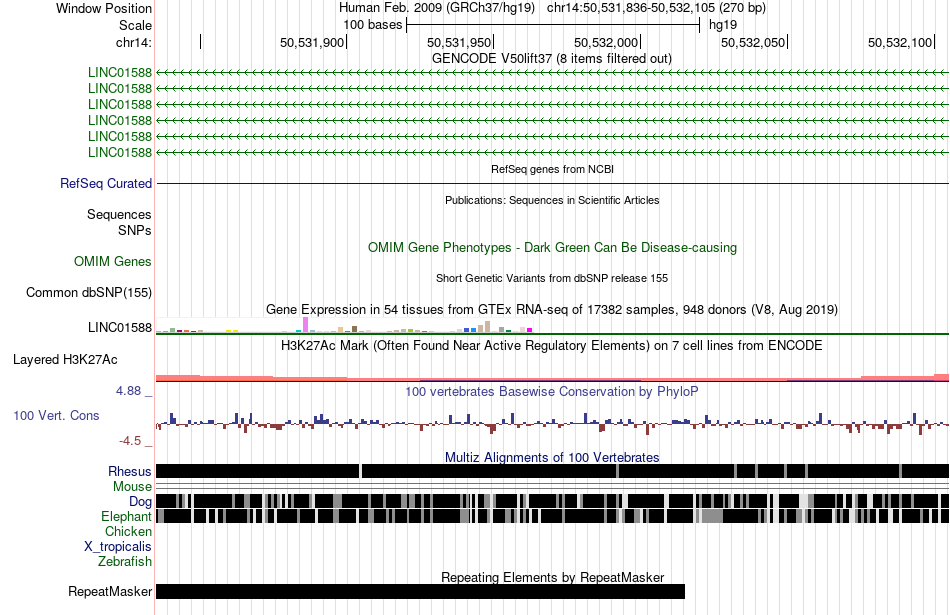
Task: Click the RefSeq Curated blue intron line
Action: tap(552, 183)
